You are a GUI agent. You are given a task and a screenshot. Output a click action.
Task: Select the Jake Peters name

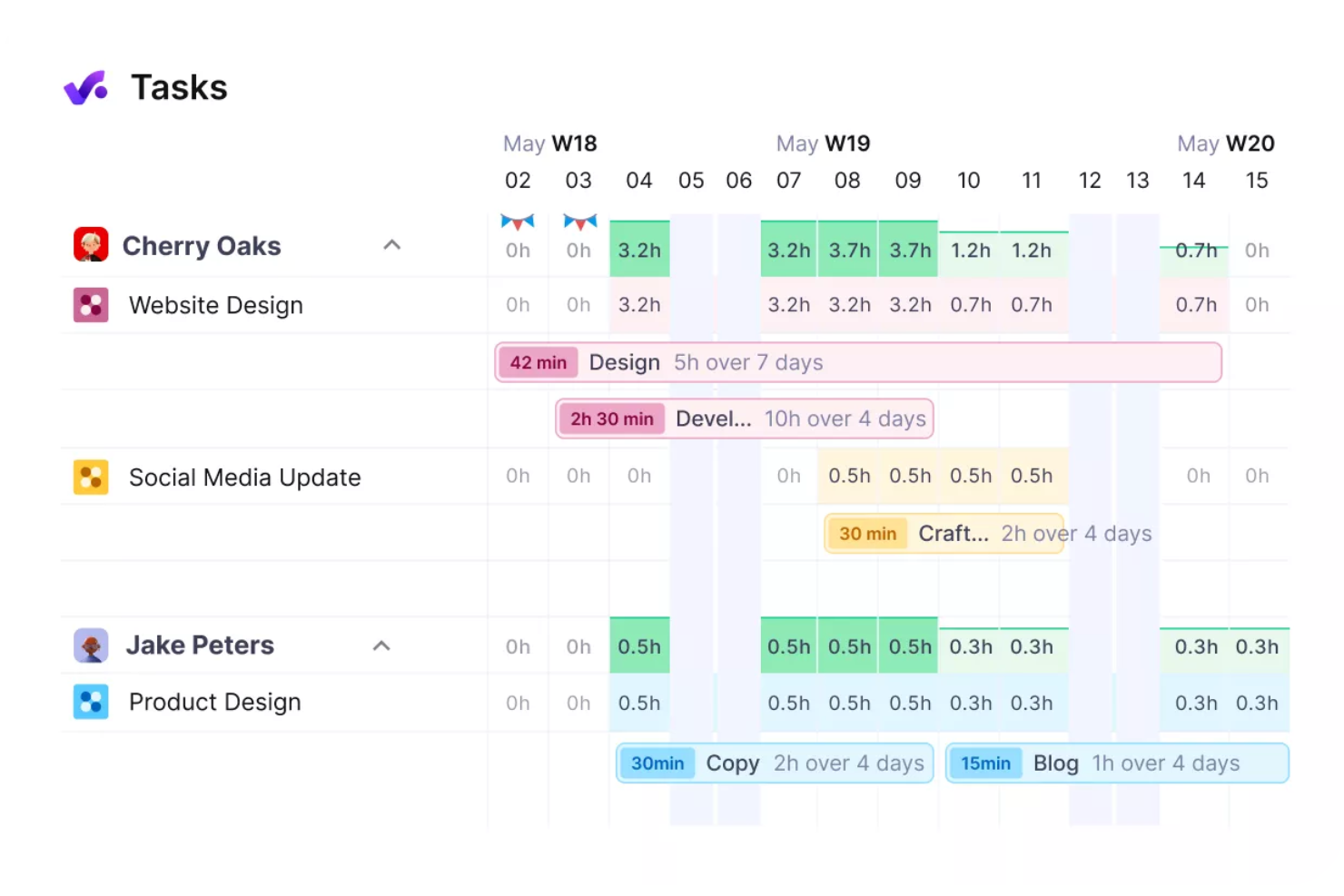click(x=200, y=645)
